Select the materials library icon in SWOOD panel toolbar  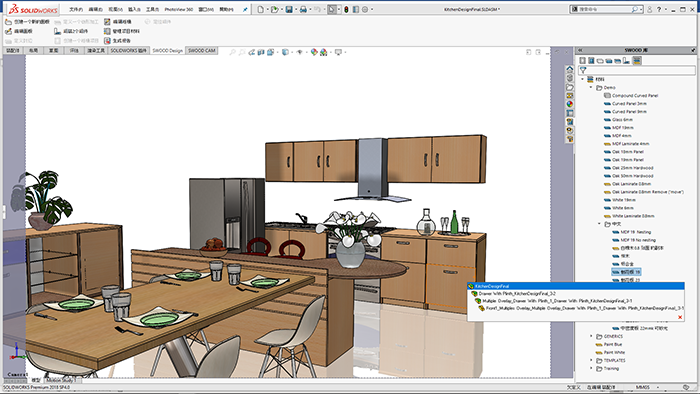[x=637, y=60]
